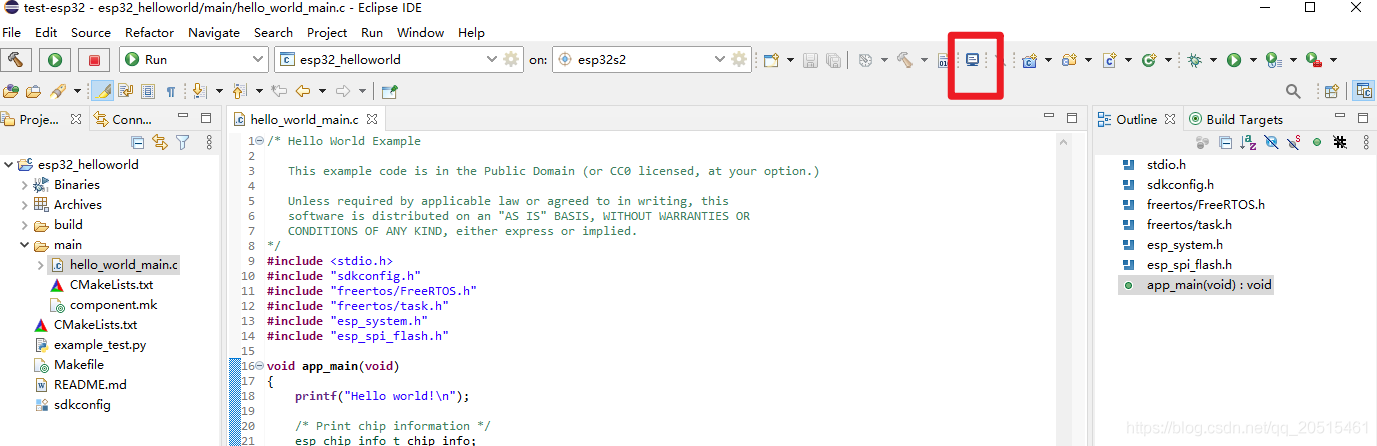
Task: Toggle Hide Non-Public Members green dot
Action: pyautogui.click(x=1317, y=143)
